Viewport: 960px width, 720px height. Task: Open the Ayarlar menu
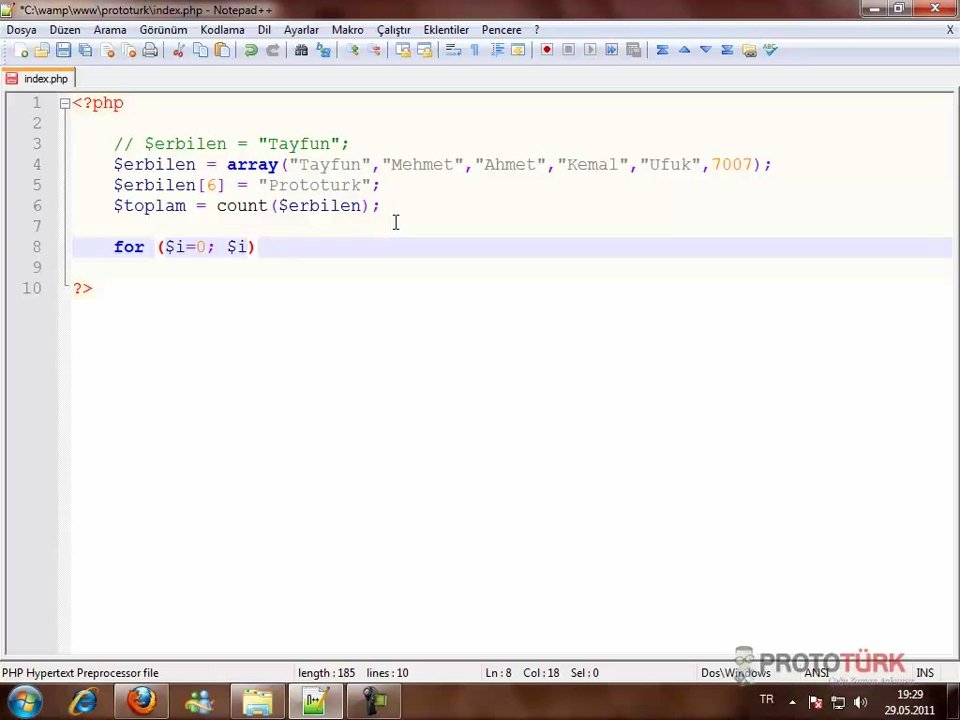coord(301,29)
